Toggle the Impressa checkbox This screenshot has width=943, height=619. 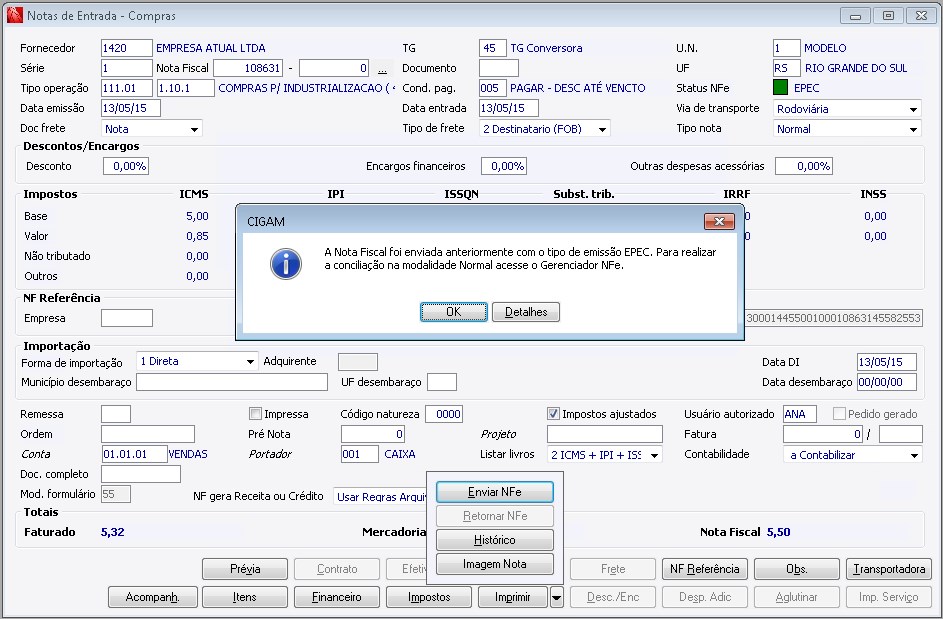pyautogui.click(x=256, y=414)
